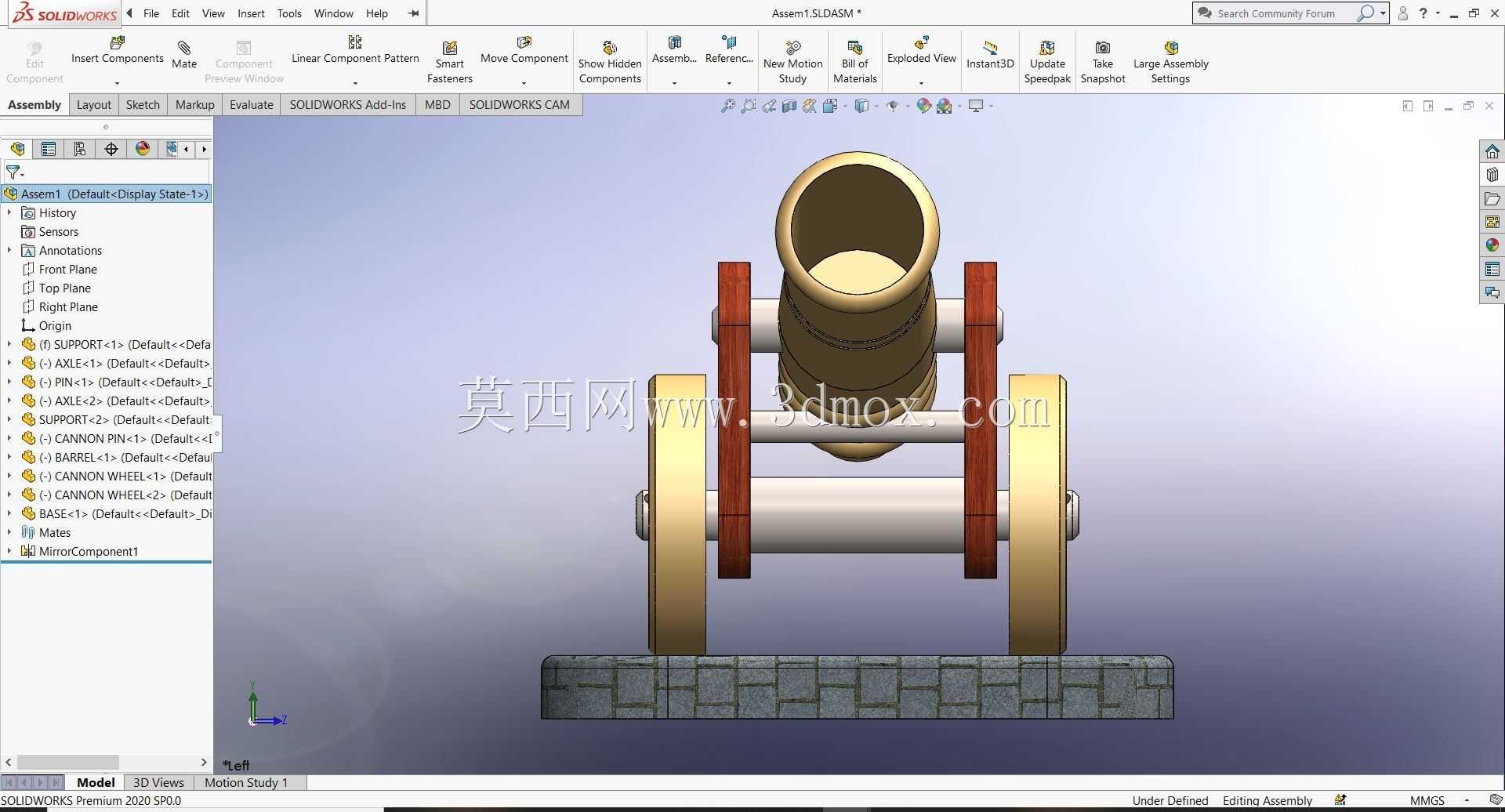This screenshot has height=812, width=1505.
Task: Select the Front Plane in tree
Action: pos(68,269)
